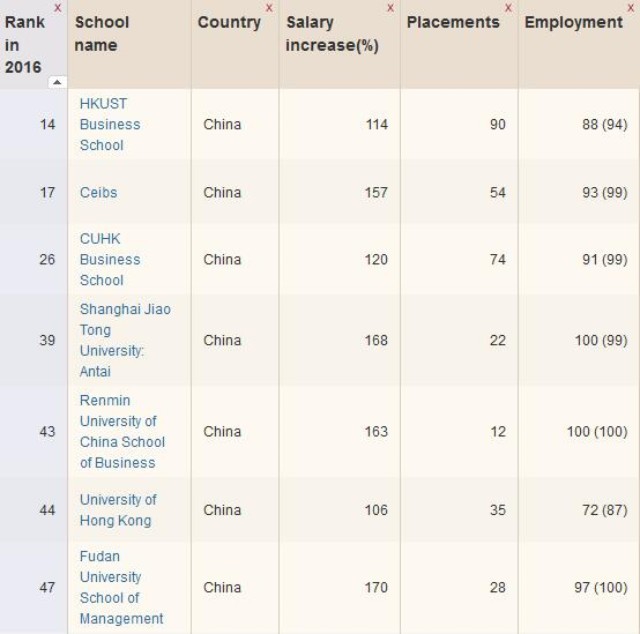
Task: Select employment value 100 (99)
Action: point(601,340)
